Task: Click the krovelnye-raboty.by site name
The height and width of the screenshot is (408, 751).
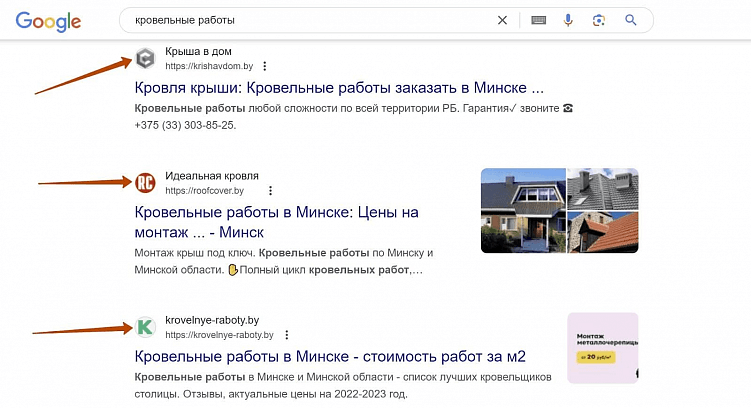Action: [x=212, y=320]
